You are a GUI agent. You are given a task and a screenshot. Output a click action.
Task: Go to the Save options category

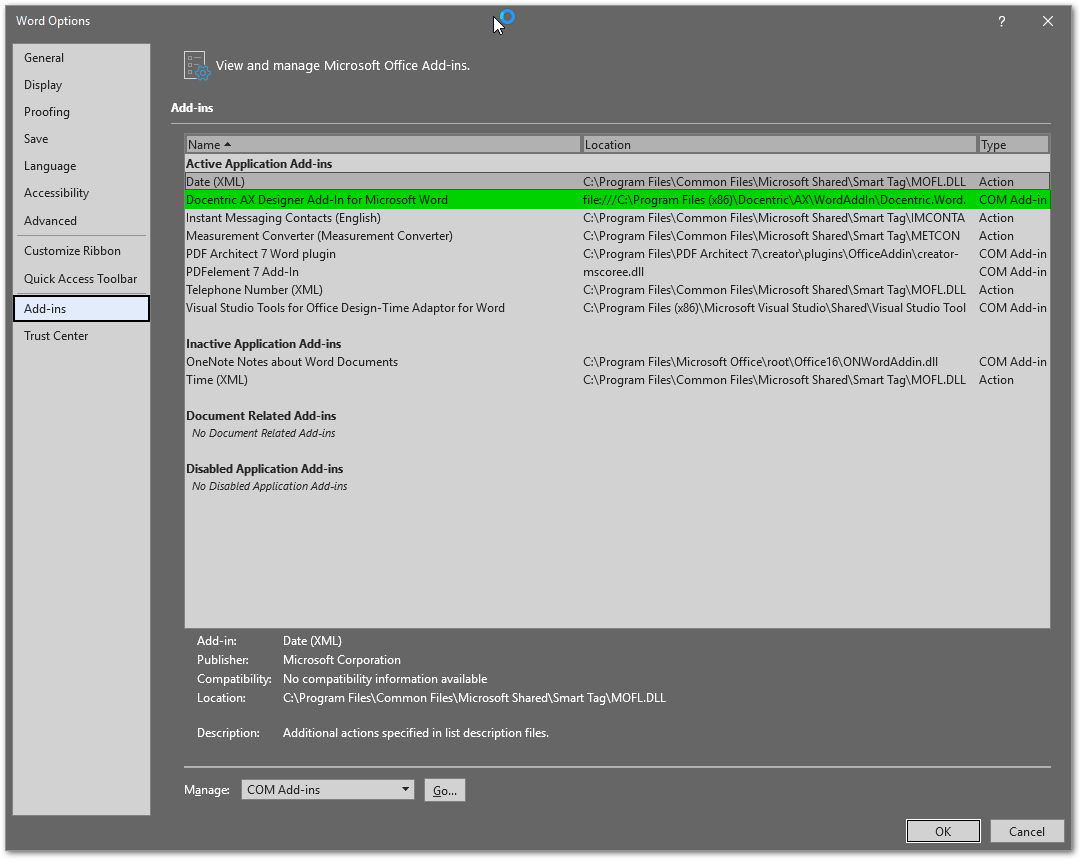(81, 139)
